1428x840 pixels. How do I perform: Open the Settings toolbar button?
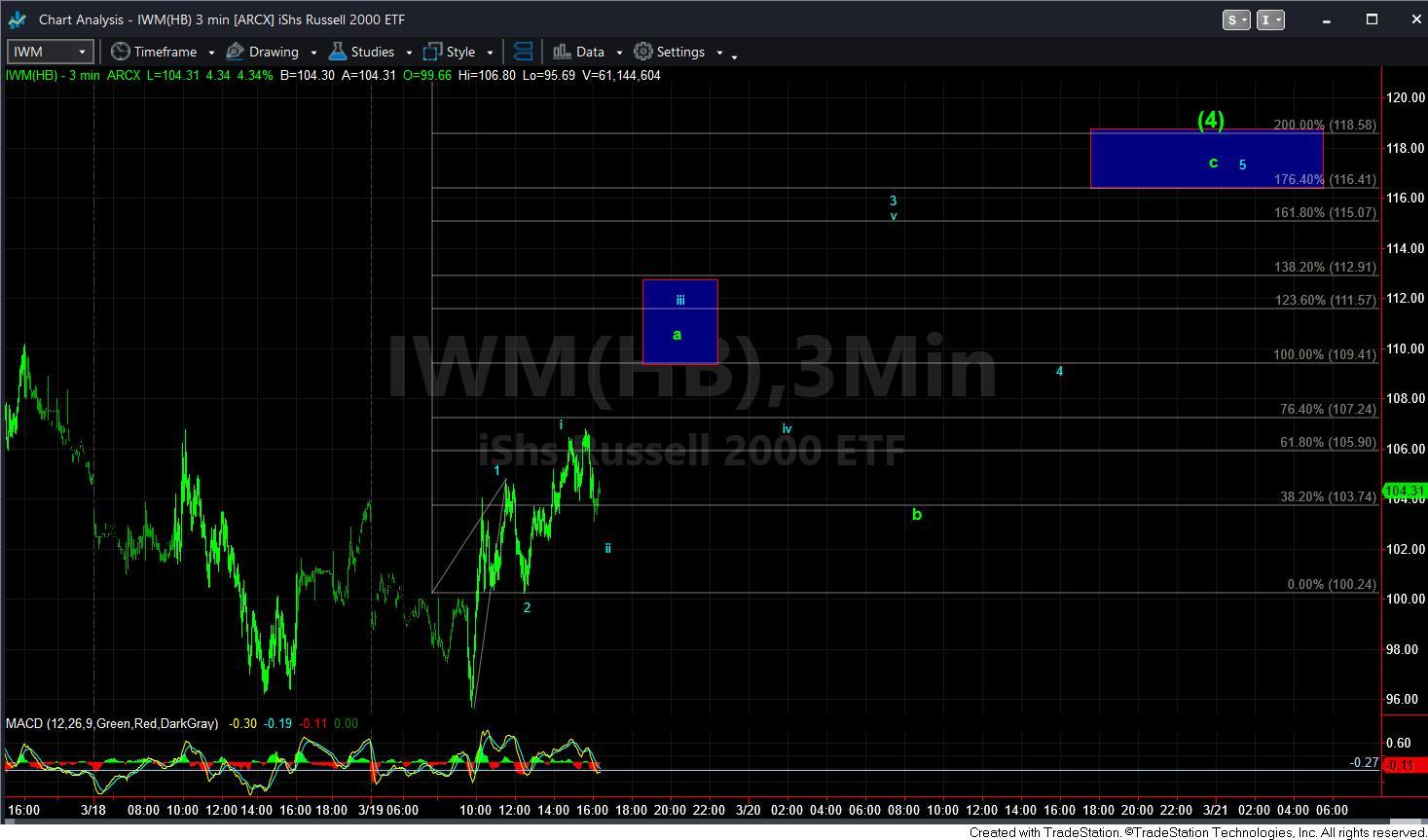669,52
